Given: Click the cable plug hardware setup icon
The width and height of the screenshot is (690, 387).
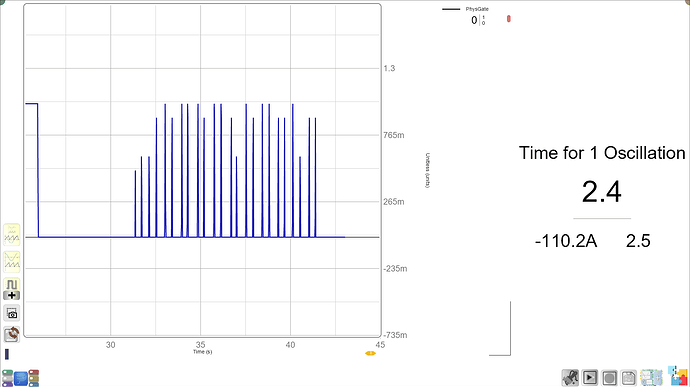Looking at the screenshot, I should click(570, 377).
